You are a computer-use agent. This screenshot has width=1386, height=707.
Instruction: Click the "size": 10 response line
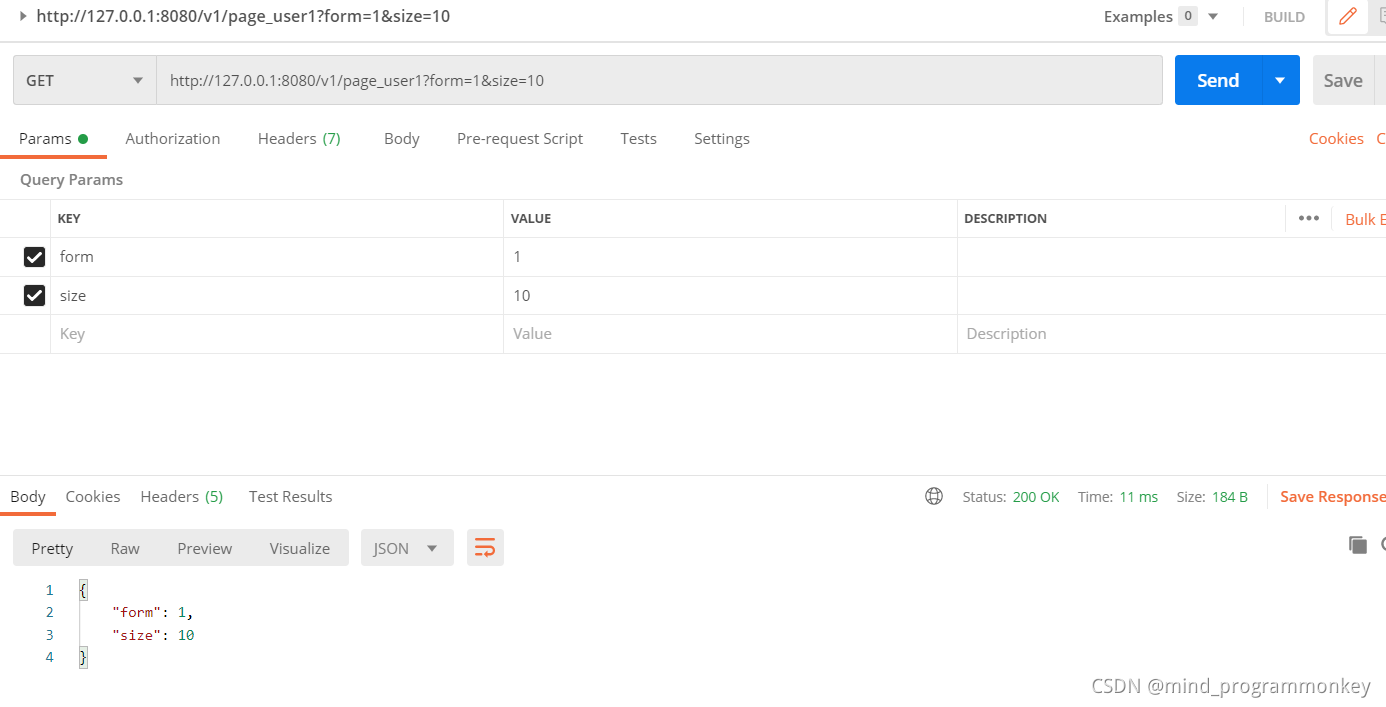153,635
